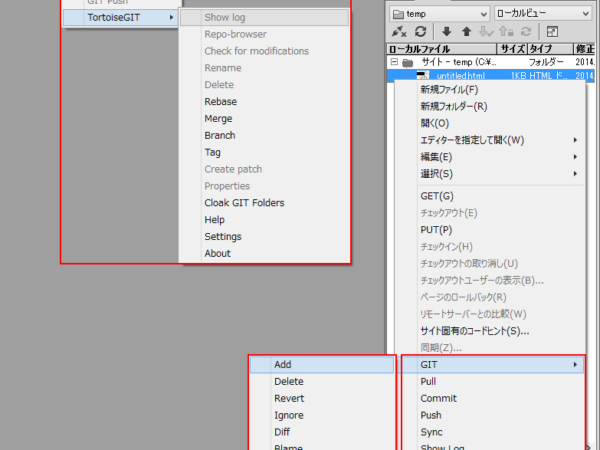
Task: Expand the 選択(S) submenu
Action: tap(575, 174)
